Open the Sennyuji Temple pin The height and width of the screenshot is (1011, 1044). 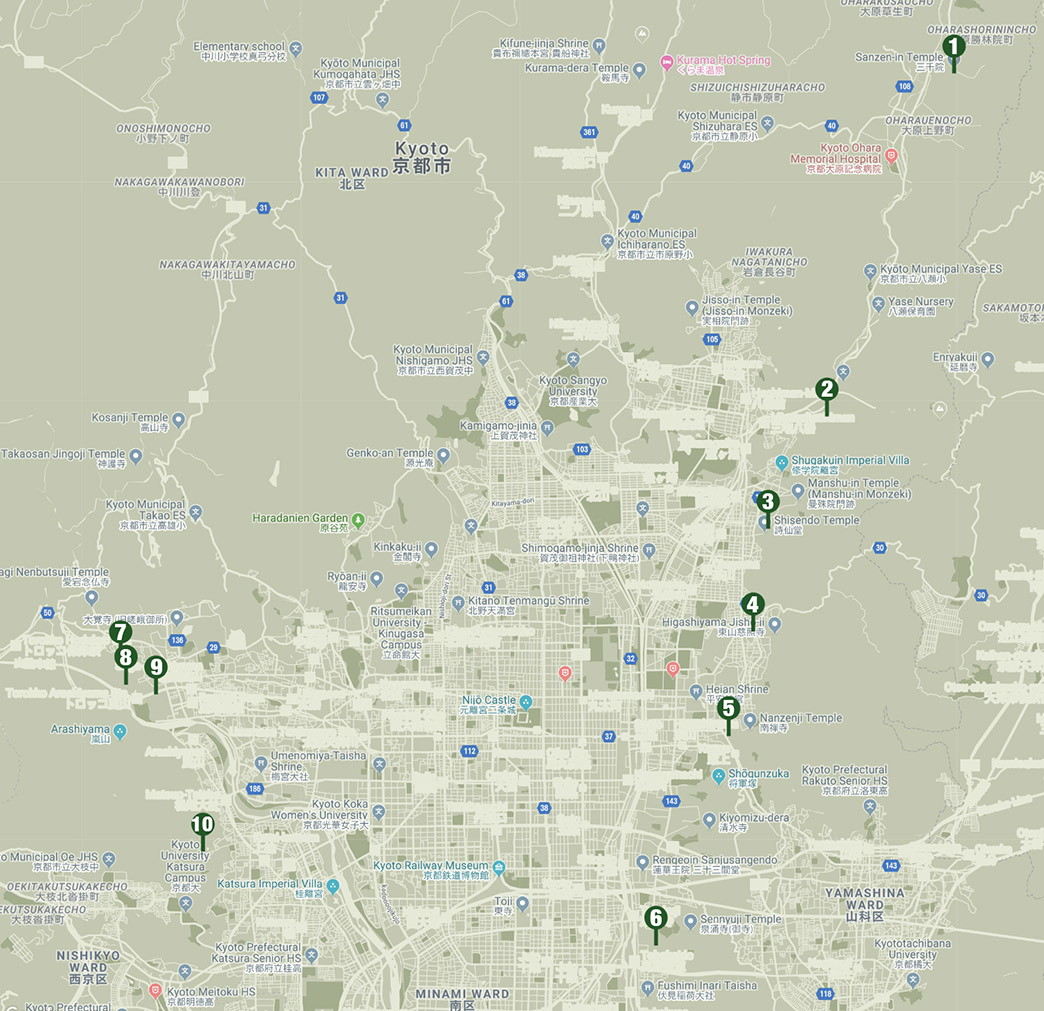click(690, 921)
